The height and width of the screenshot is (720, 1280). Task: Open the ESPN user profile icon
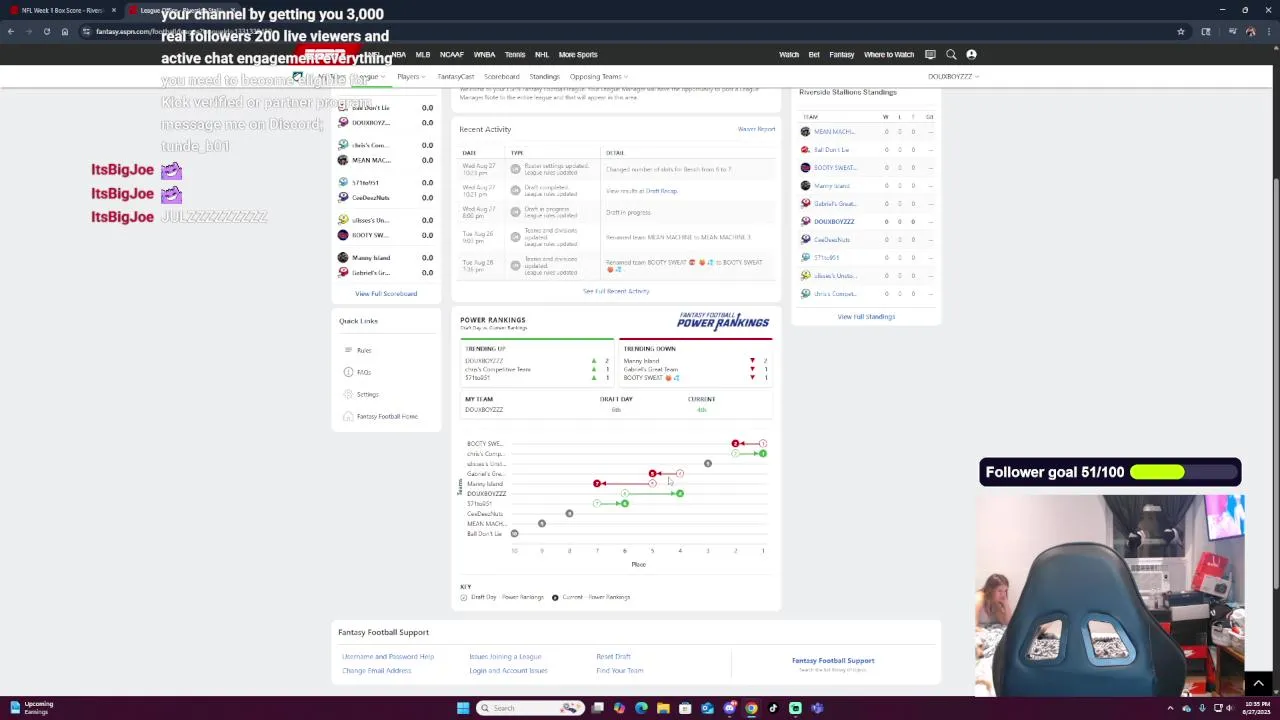coord(971,55)
